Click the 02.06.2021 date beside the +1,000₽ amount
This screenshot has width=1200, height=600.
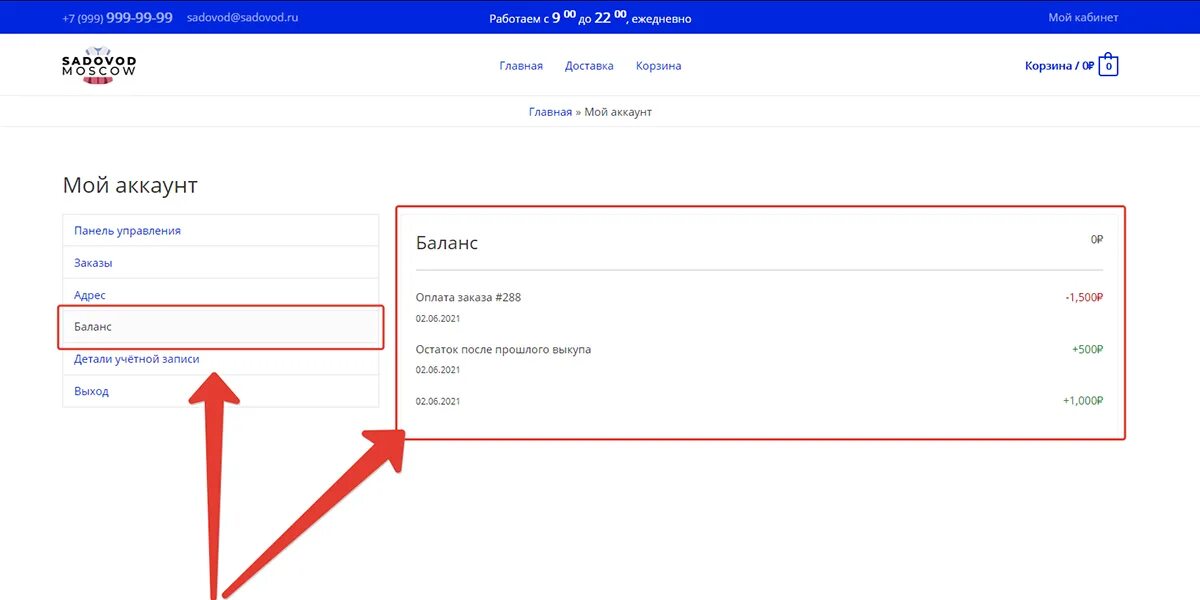[x=438, y=402]
